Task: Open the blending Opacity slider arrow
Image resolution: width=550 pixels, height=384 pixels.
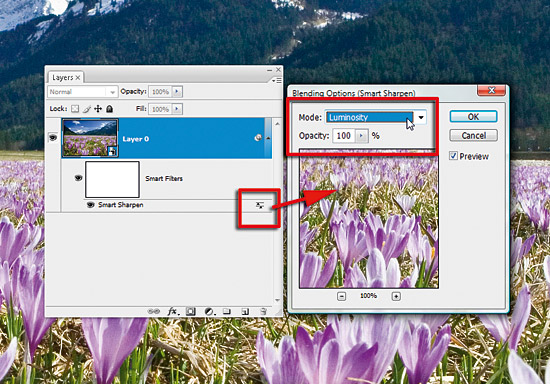Action: click(x=361, y=135)
